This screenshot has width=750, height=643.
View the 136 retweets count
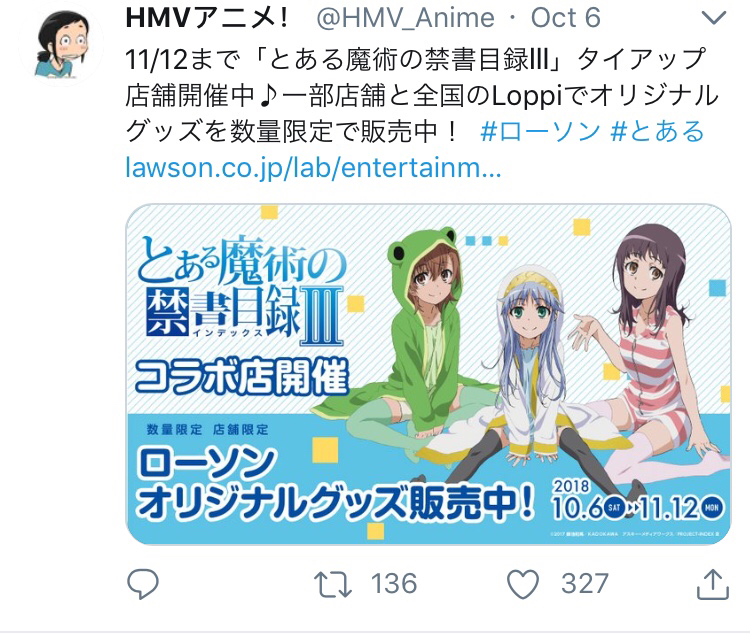coord(394,584)
